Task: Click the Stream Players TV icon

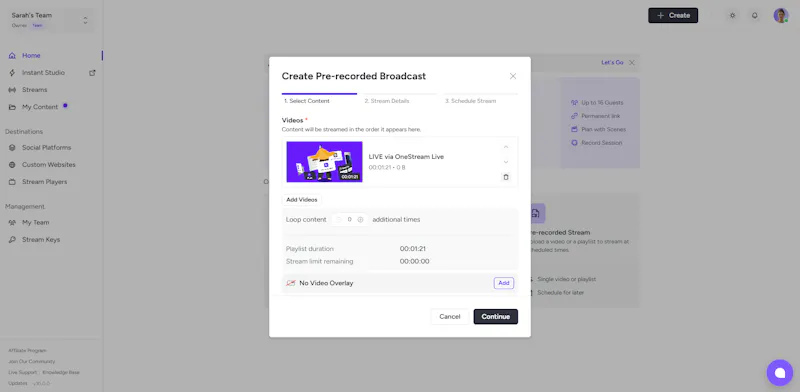Action: pyautogui.click(x=12, y=182)
